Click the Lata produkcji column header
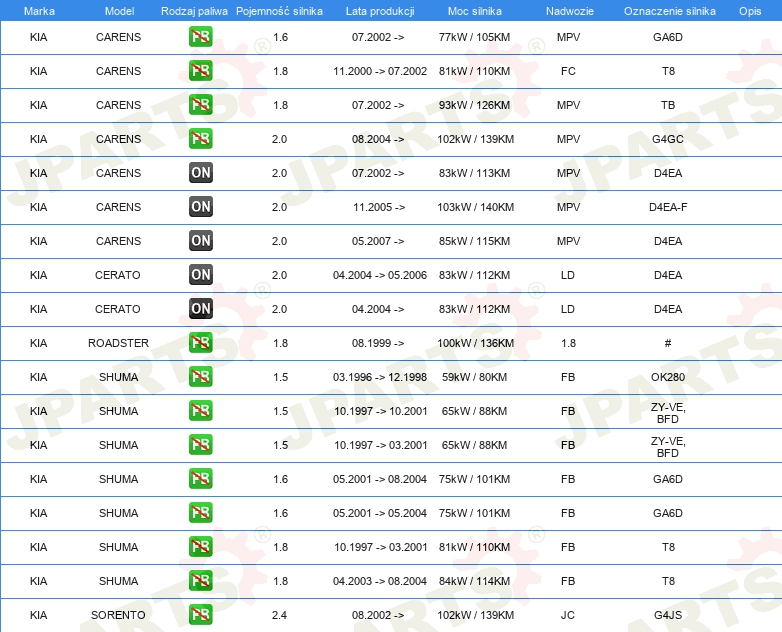Screen dimensions: 782x632 [x=380, y=11]
